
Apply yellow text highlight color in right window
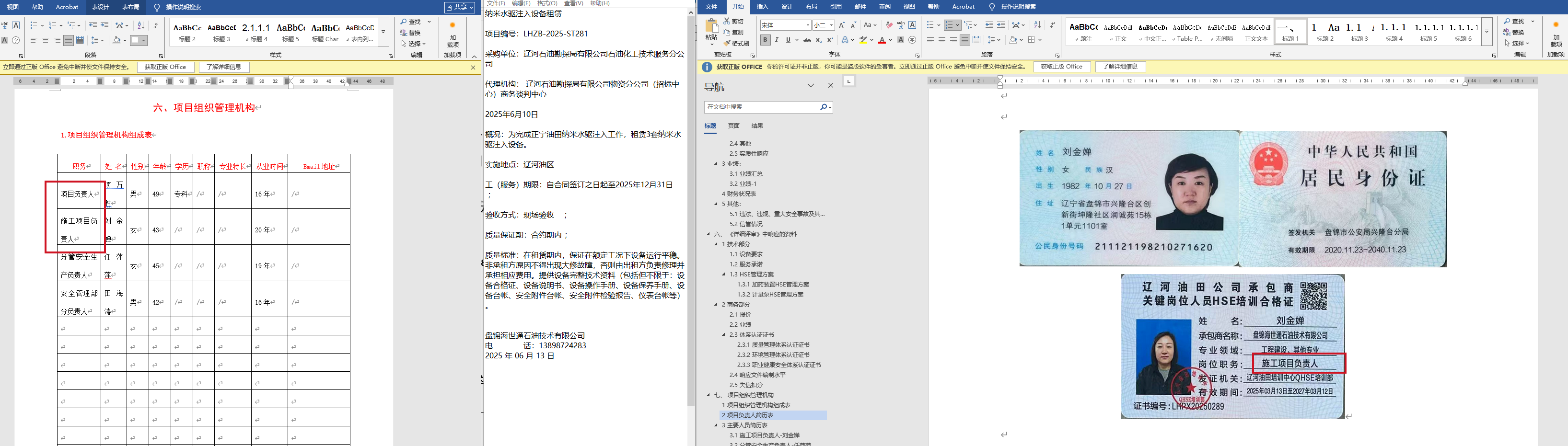click(x=863, y=40)
